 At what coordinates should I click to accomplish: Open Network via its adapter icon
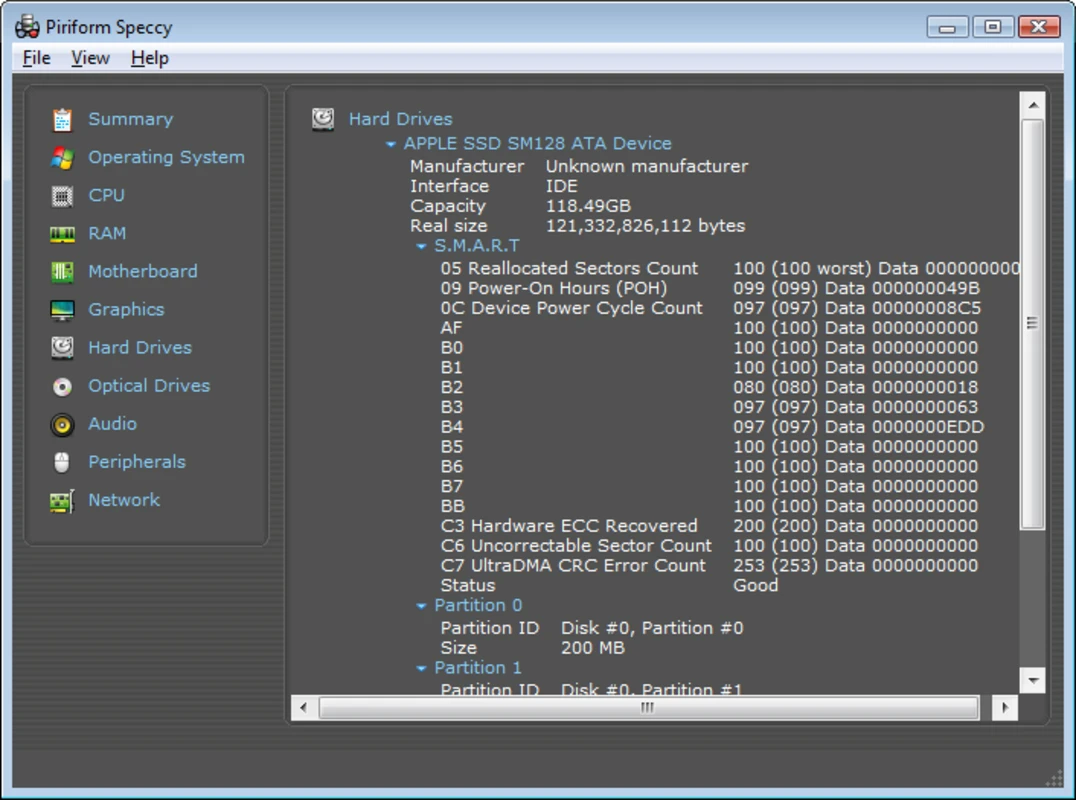63,499
